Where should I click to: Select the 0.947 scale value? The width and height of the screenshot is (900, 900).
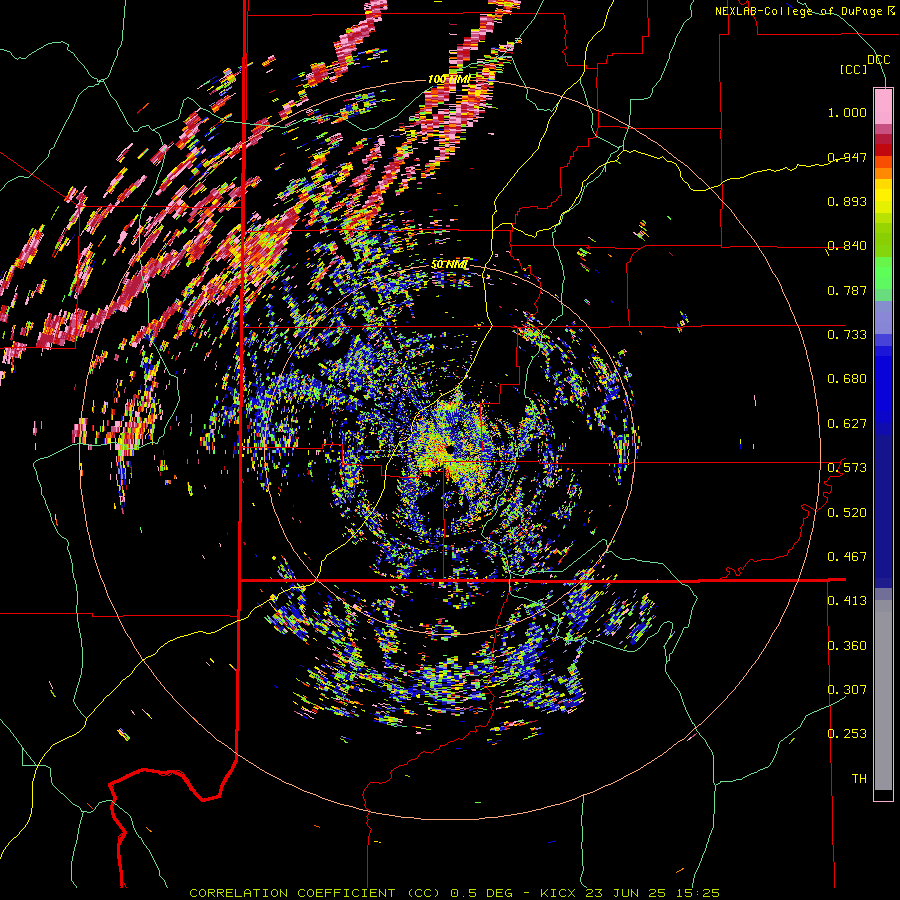tap(847, 157)
